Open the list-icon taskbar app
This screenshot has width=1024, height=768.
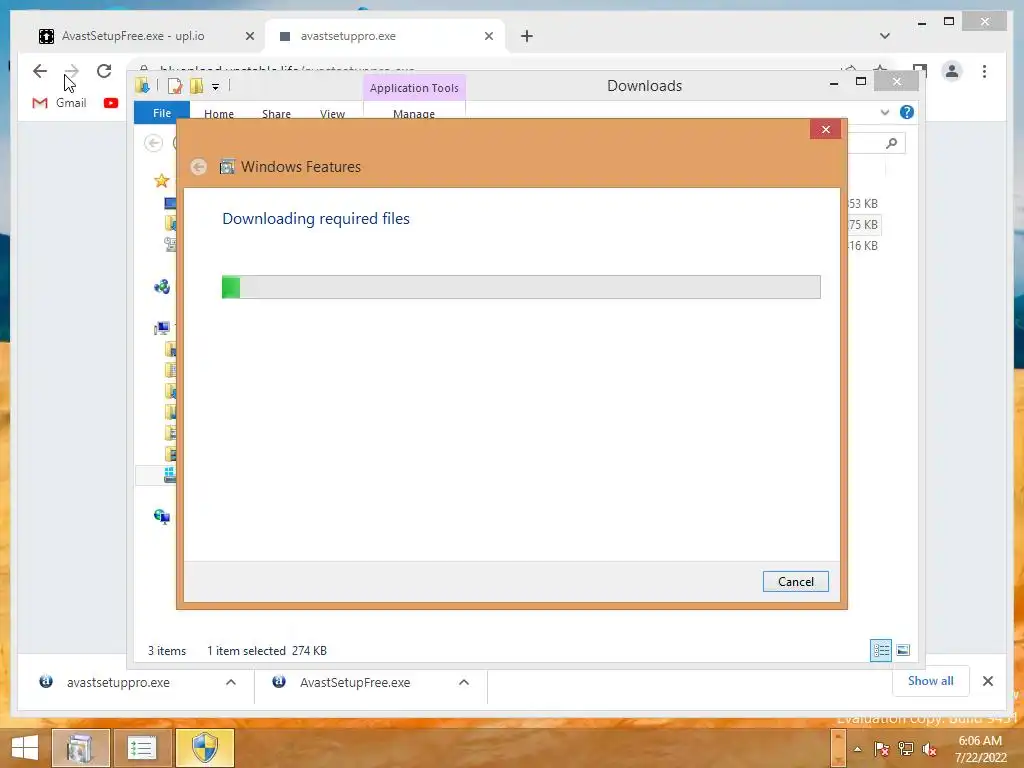(142, 748)
